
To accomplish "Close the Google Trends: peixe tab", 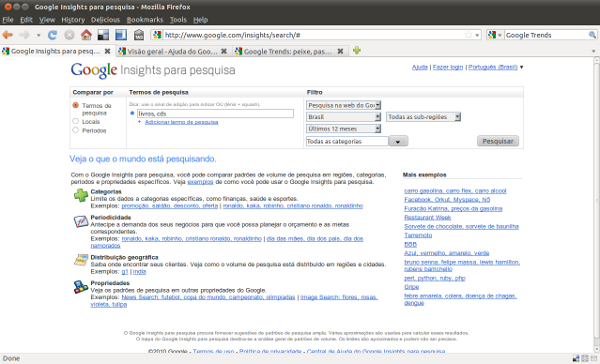I will coord(340,51).
